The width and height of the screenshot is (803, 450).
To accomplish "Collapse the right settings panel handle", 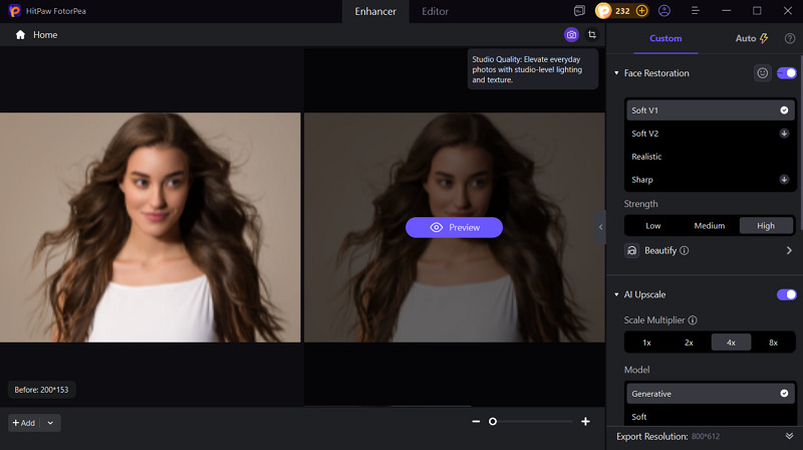I will click(x=601, y=227).
